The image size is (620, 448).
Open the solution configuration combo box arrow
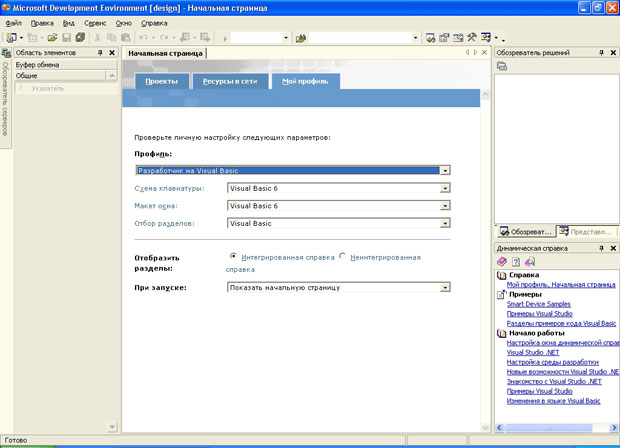(286, 38)
